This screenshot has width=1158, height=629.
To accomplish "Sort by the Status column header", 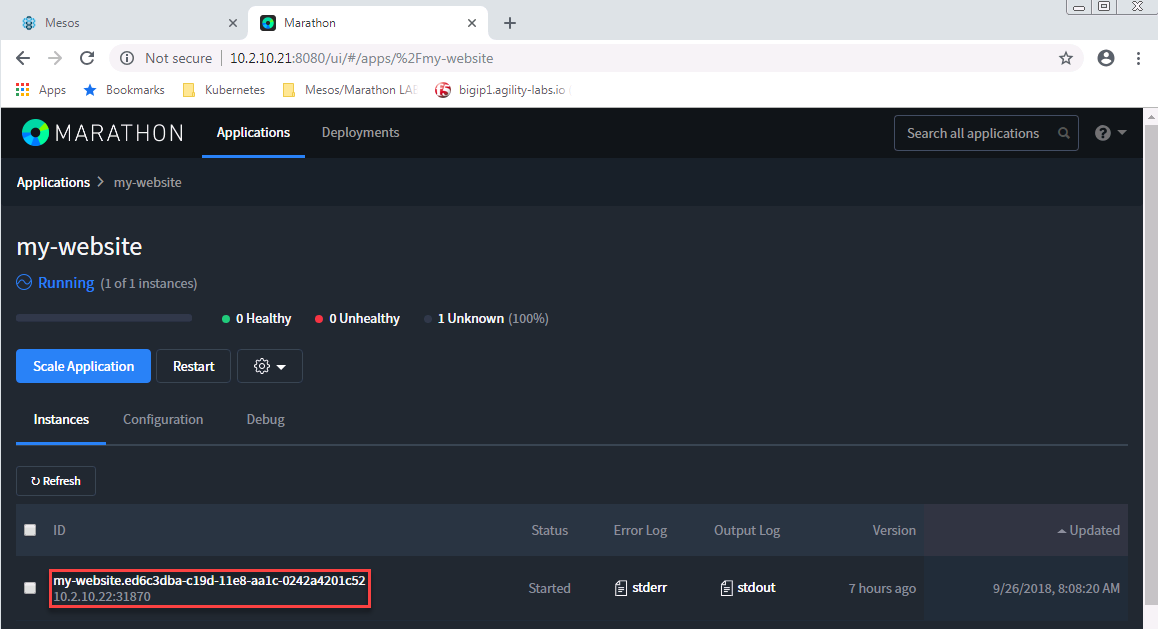I will pos(549,530).
